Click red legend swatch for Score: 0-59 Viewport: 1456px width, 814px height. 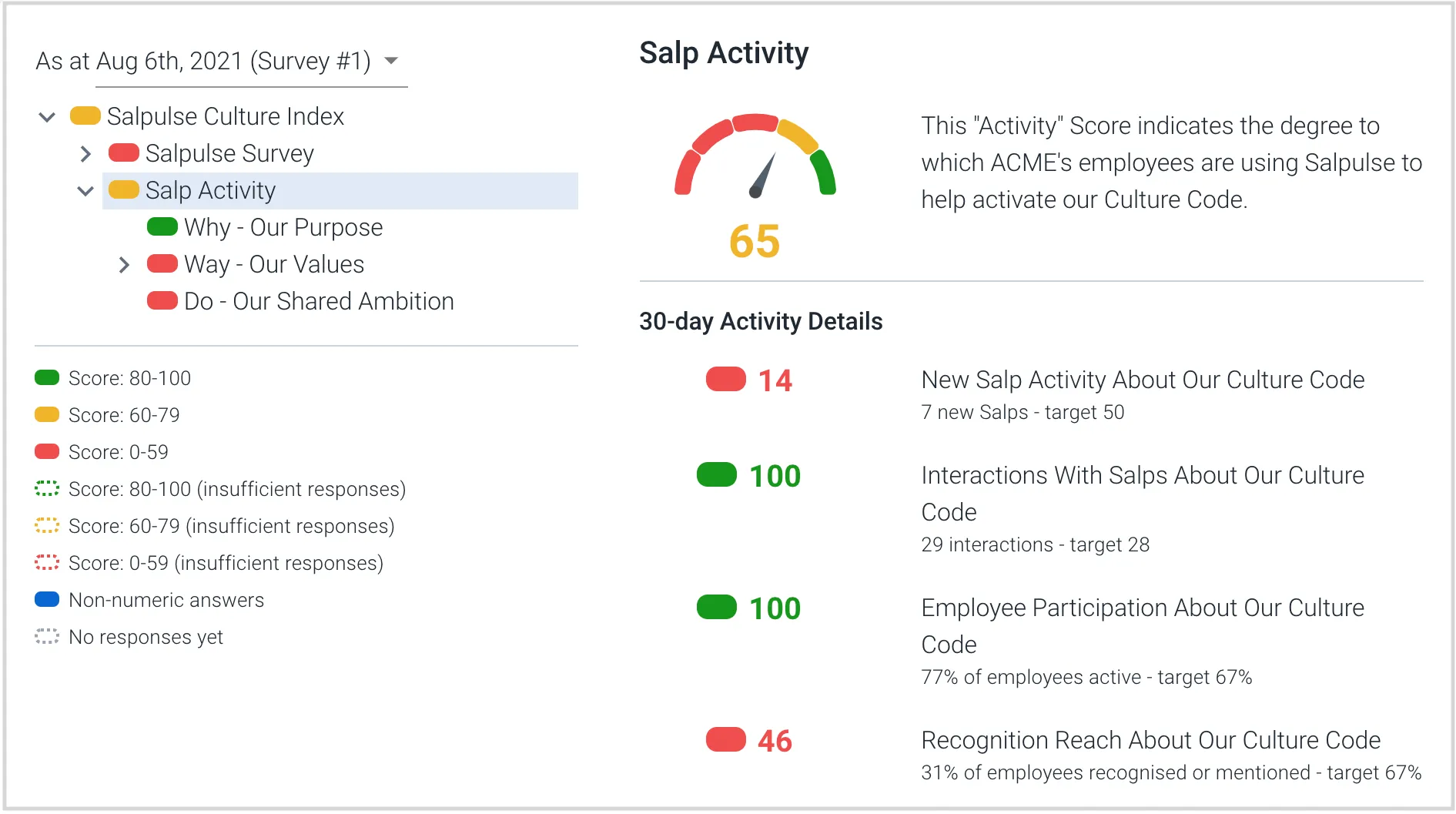point(47,451)
